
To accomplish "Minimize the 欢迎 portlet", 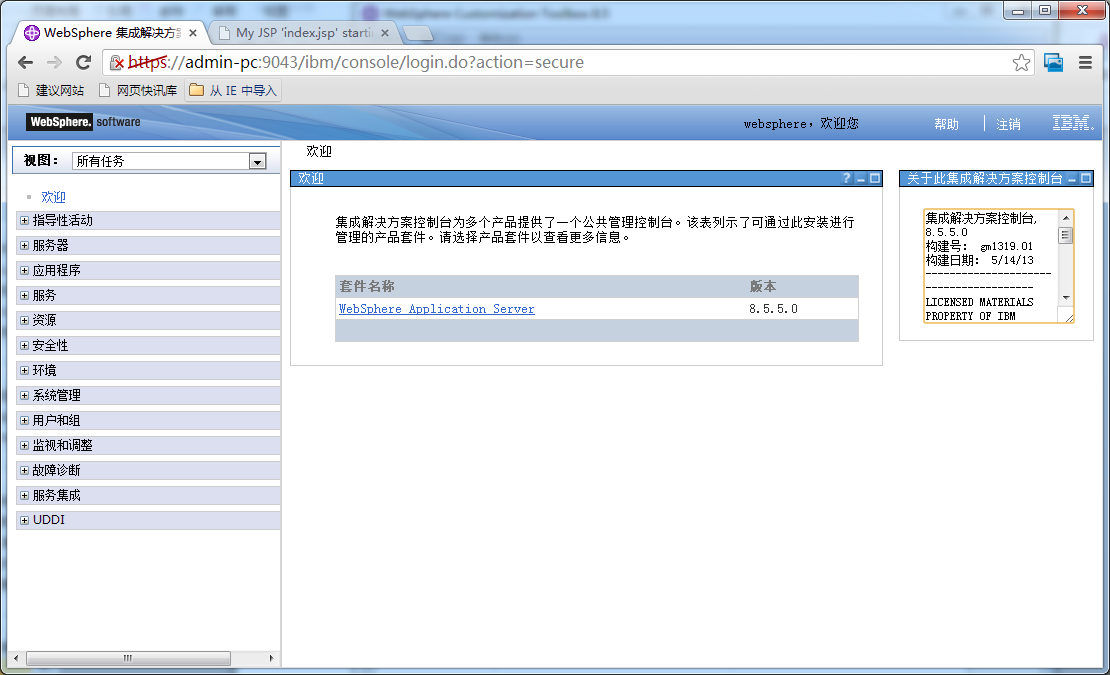I will click(x=861, y=179).
